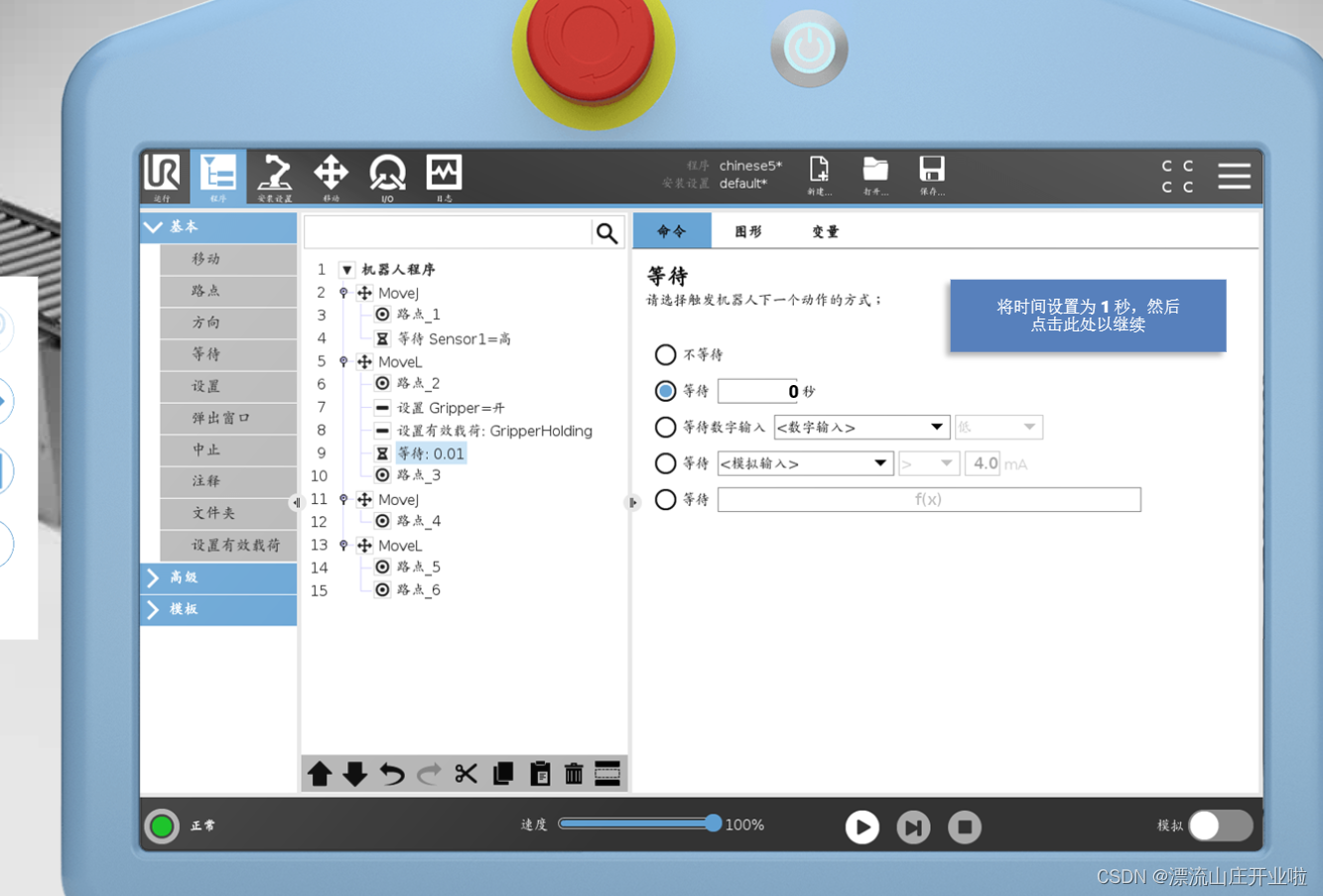The image size is (1323, 896).
Task: Copy the selected program node
Action: pos(503,774)
